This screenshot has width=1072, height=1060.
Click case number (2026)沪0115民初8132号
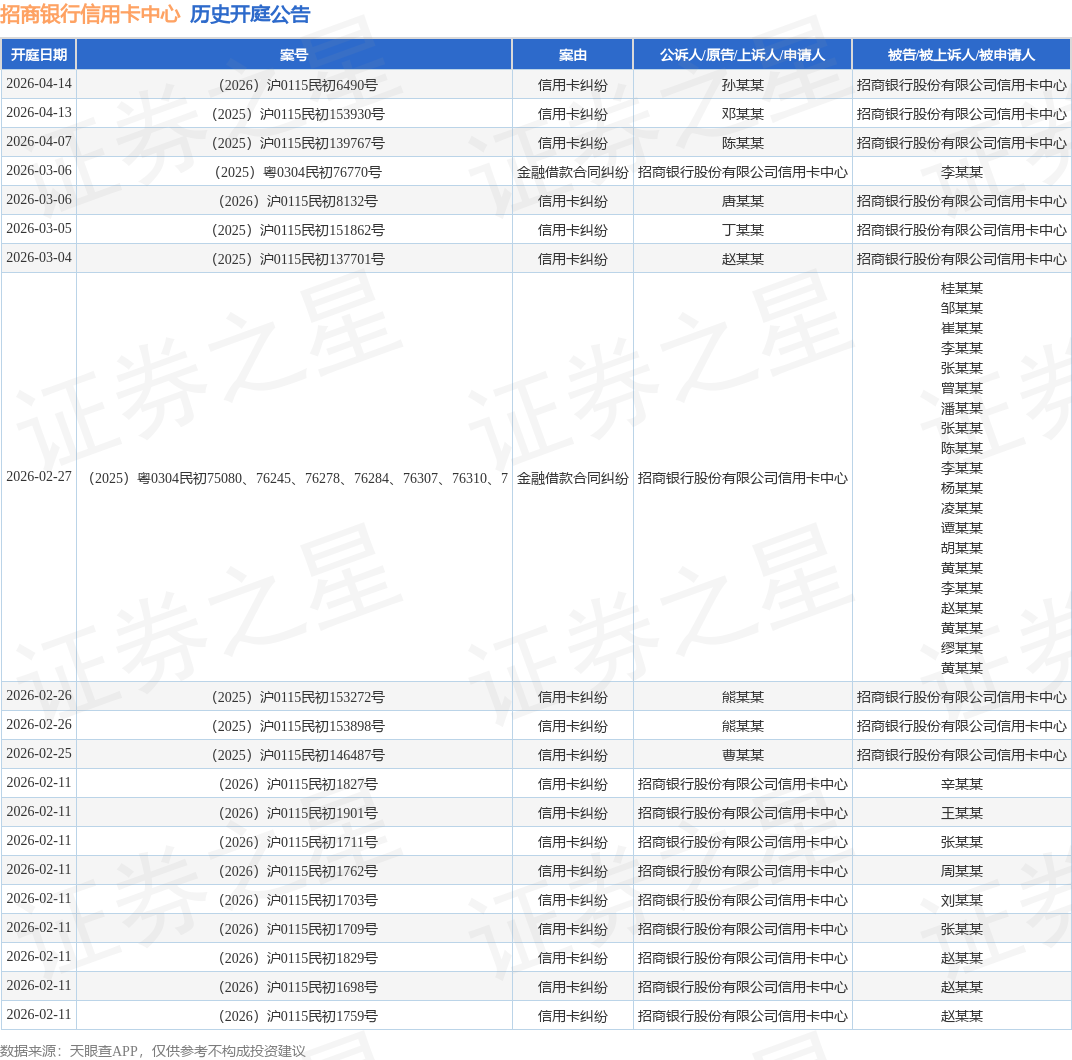[x=298, y=201]
